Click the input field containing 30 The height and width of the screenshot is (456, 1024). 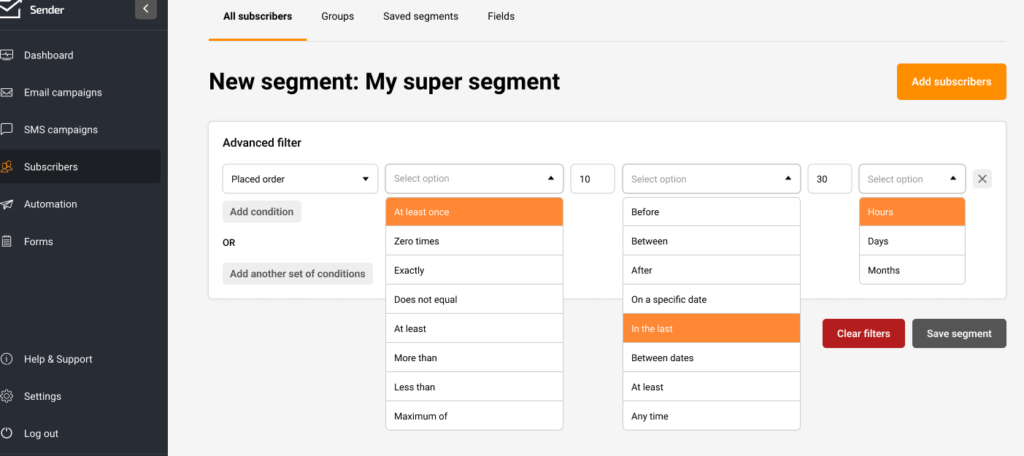(x=829, y=179)
